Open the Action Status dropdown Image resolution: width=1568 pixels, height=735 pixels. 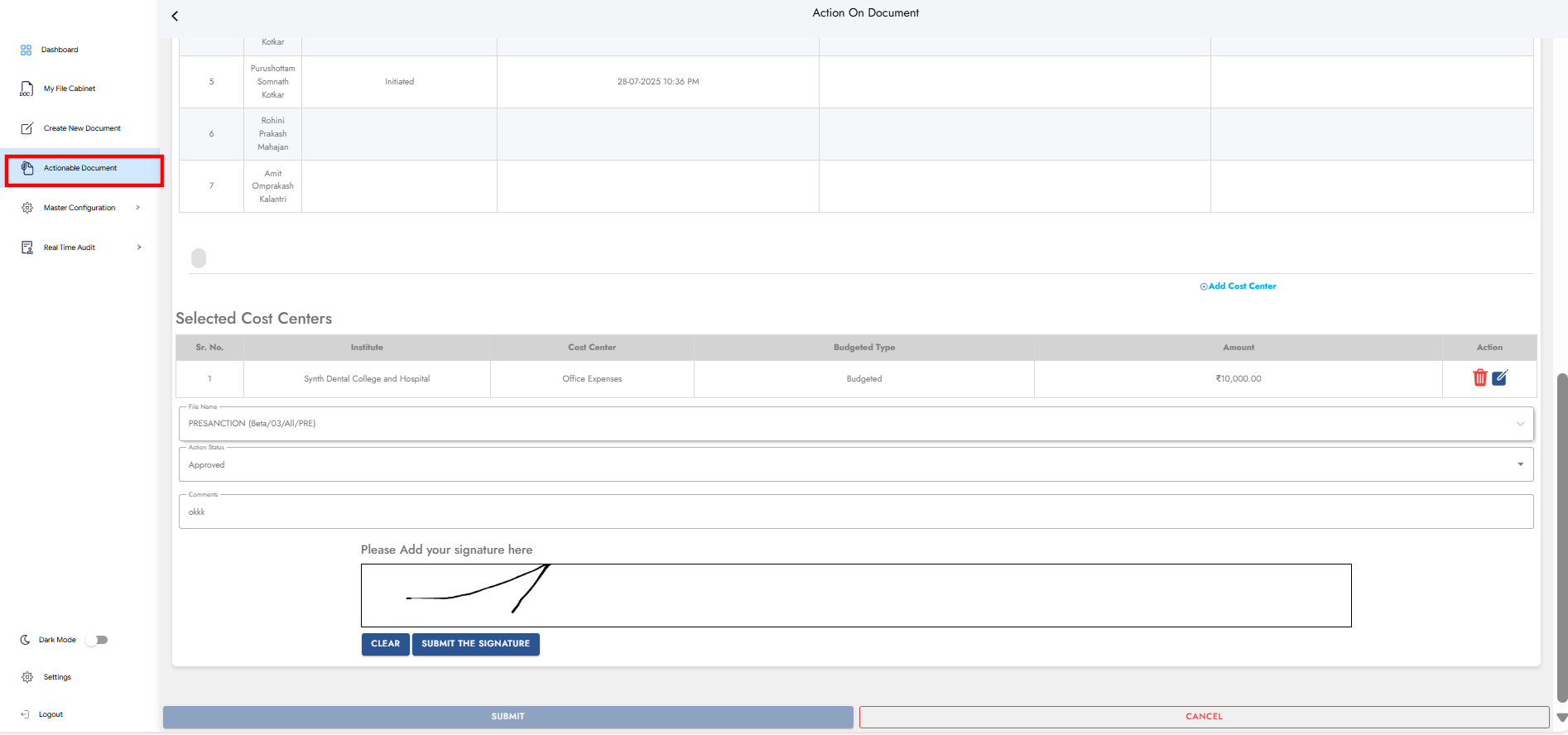point(1519,464)
